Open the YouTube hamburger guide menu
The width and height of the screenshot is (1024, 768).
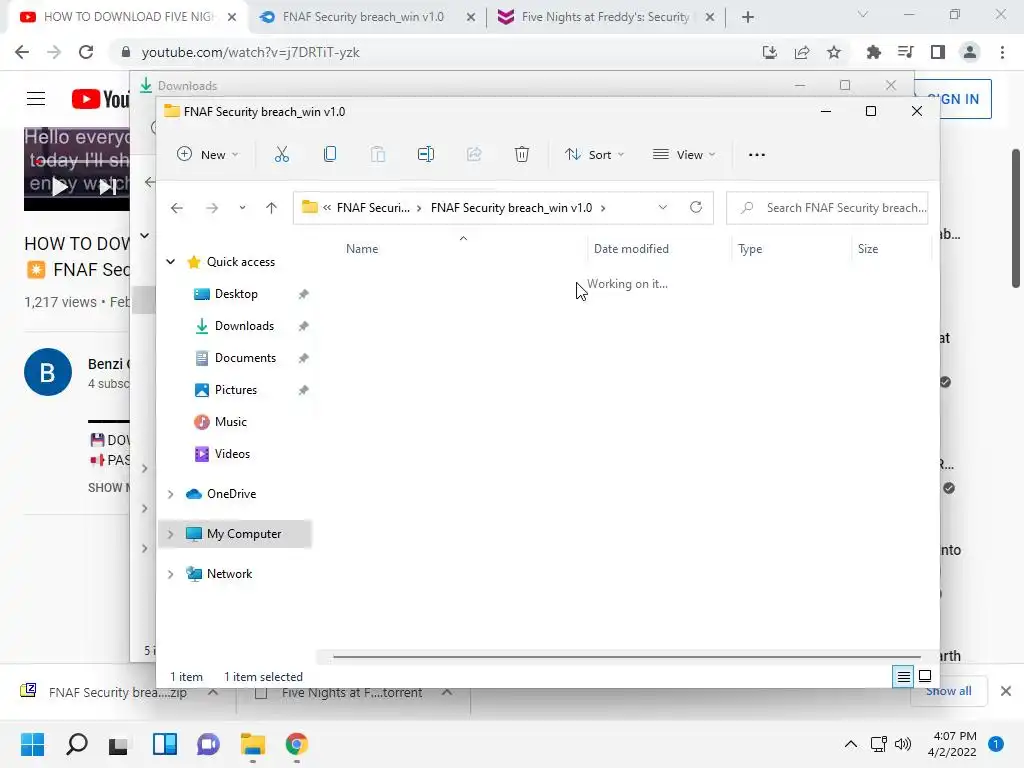[36, 99]
